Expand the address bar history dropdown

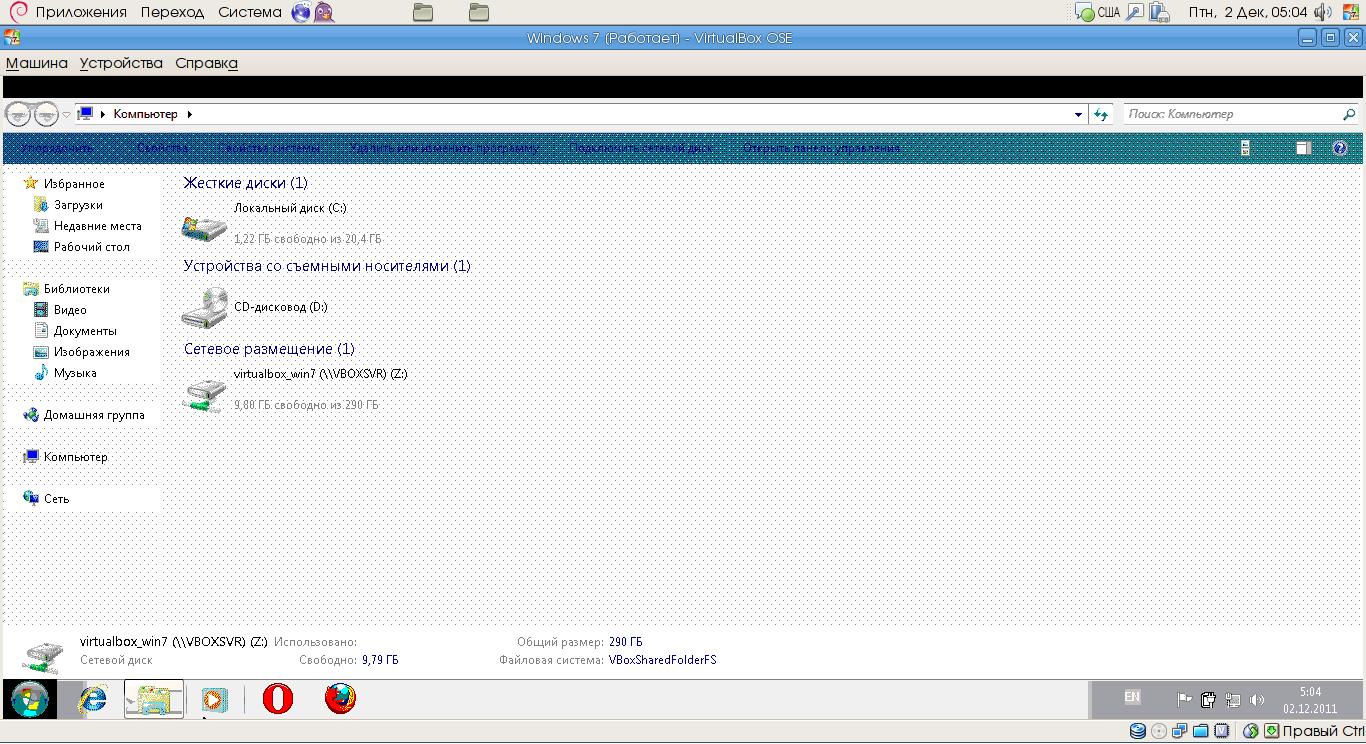(x=1078, y=115)
